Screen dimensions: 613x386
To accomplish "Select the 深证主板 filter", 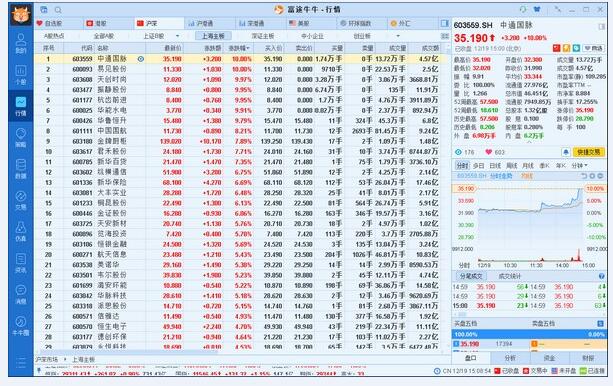I will pyautogui.click(x=263, y=36).
